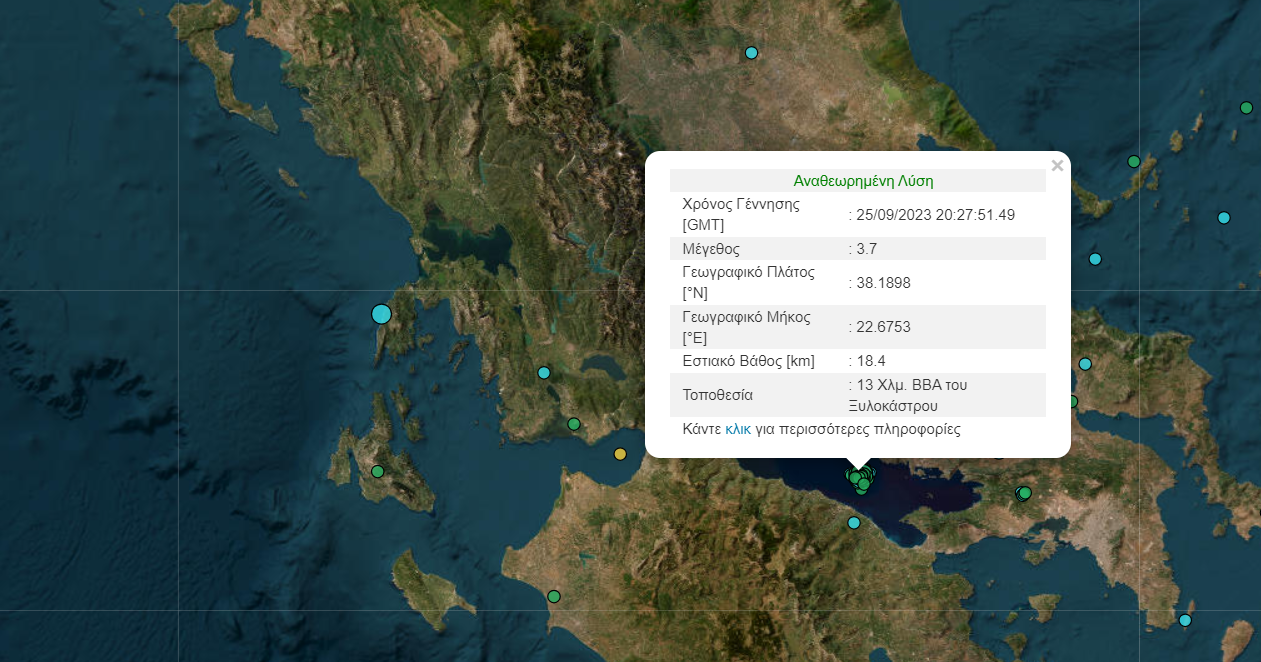Close the earthquake info popup

click(1057, 166)
